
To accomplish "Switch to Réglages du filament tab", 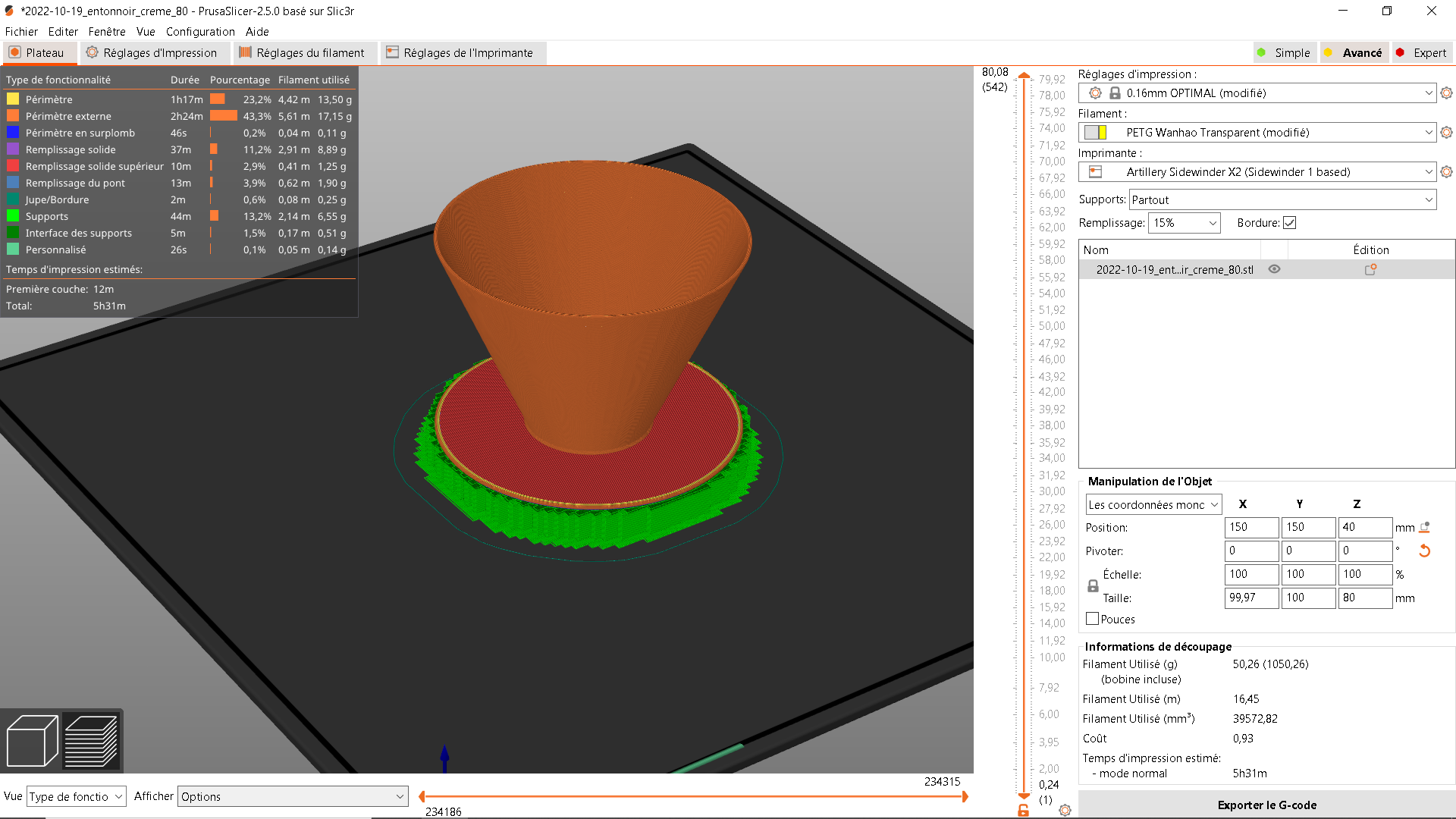I will 302,52.
